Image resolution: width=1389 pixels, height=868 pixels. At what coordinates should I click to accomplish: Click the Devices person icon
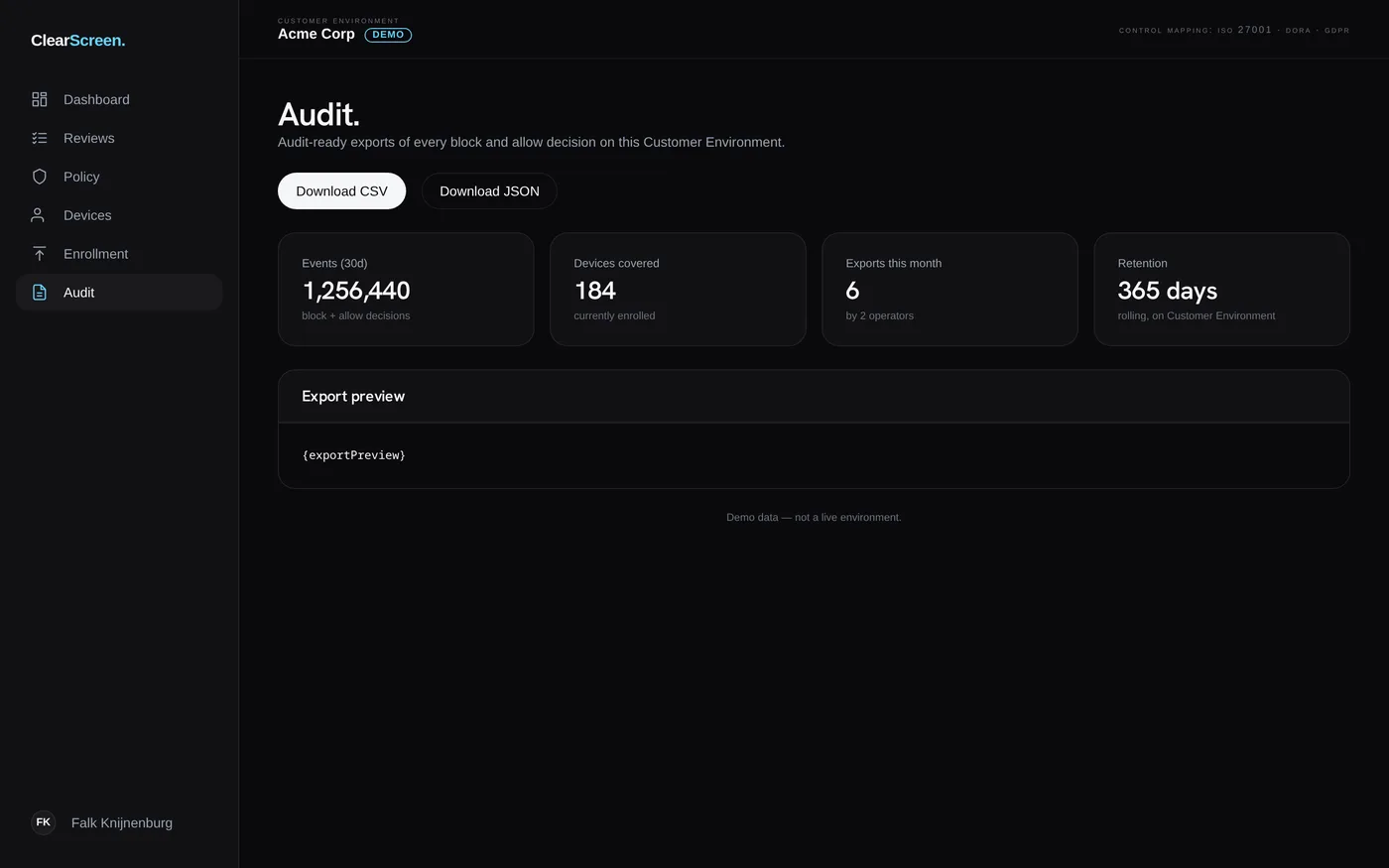tap(40, 215)
